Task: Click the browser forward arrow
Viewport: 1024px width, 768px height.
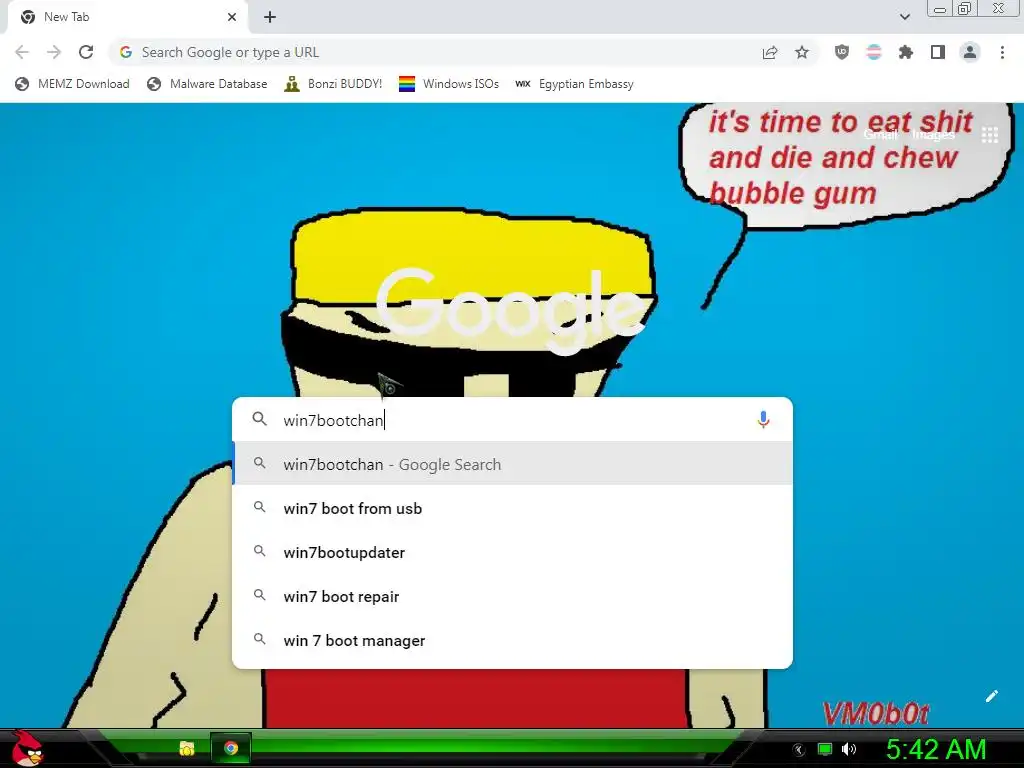Action: 54,52
